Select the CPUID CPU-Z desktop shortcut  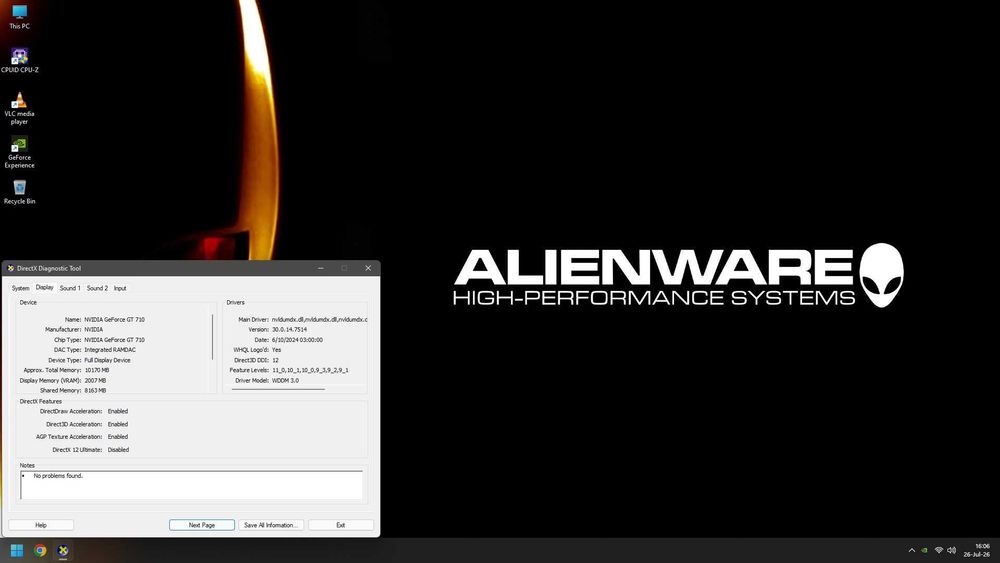click(19, 61)
